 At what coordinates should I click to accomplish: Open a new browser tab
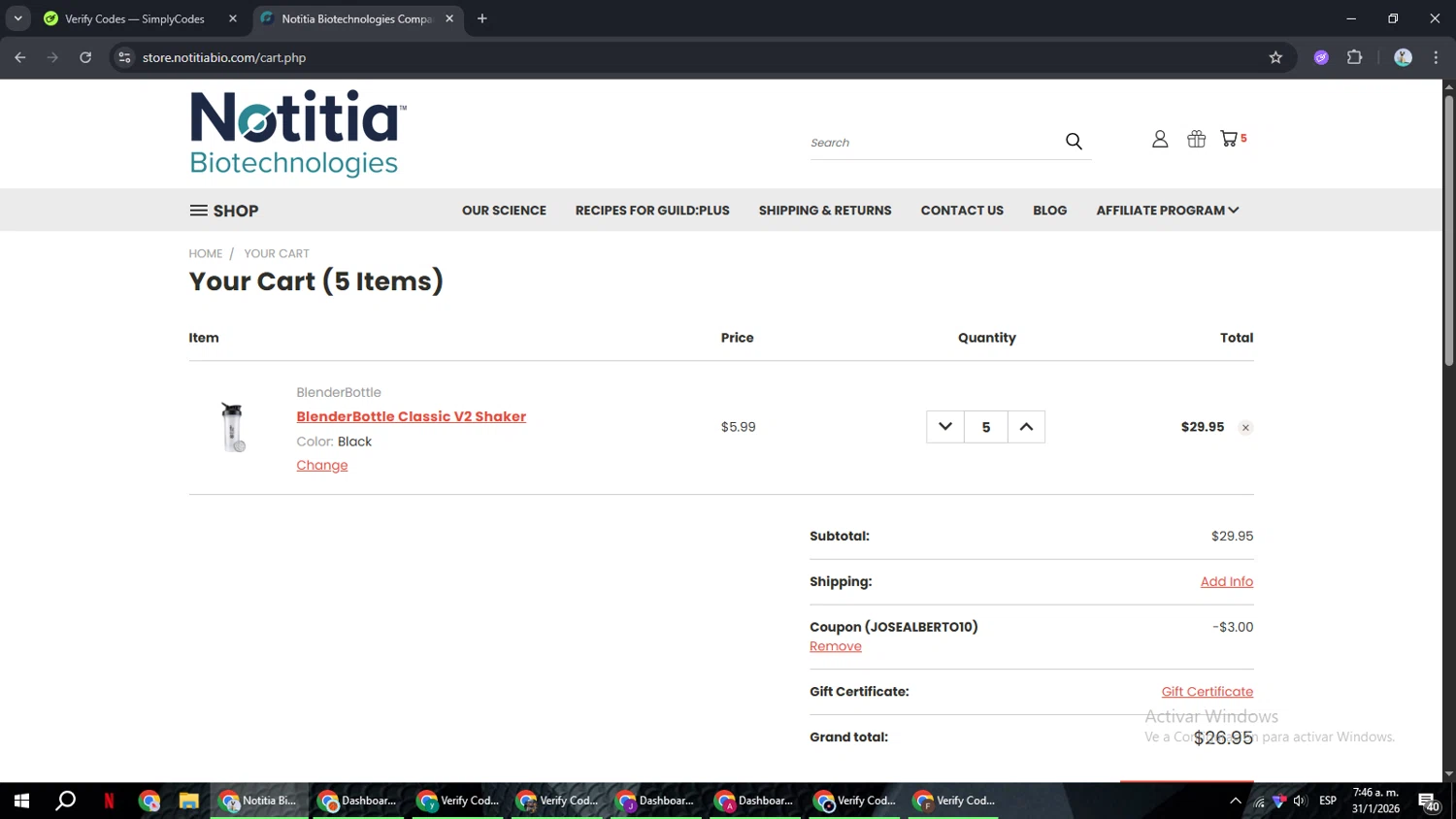click(482, 18)
